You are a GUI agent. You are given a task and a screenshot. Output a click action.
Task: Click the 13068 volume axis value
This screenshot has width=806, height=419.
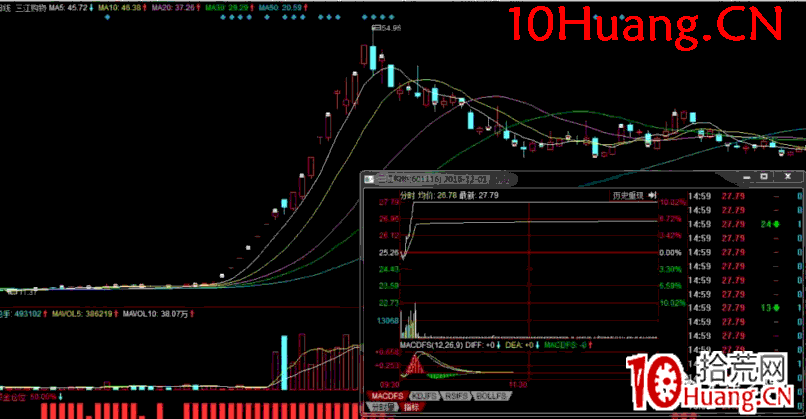[388, 321]
